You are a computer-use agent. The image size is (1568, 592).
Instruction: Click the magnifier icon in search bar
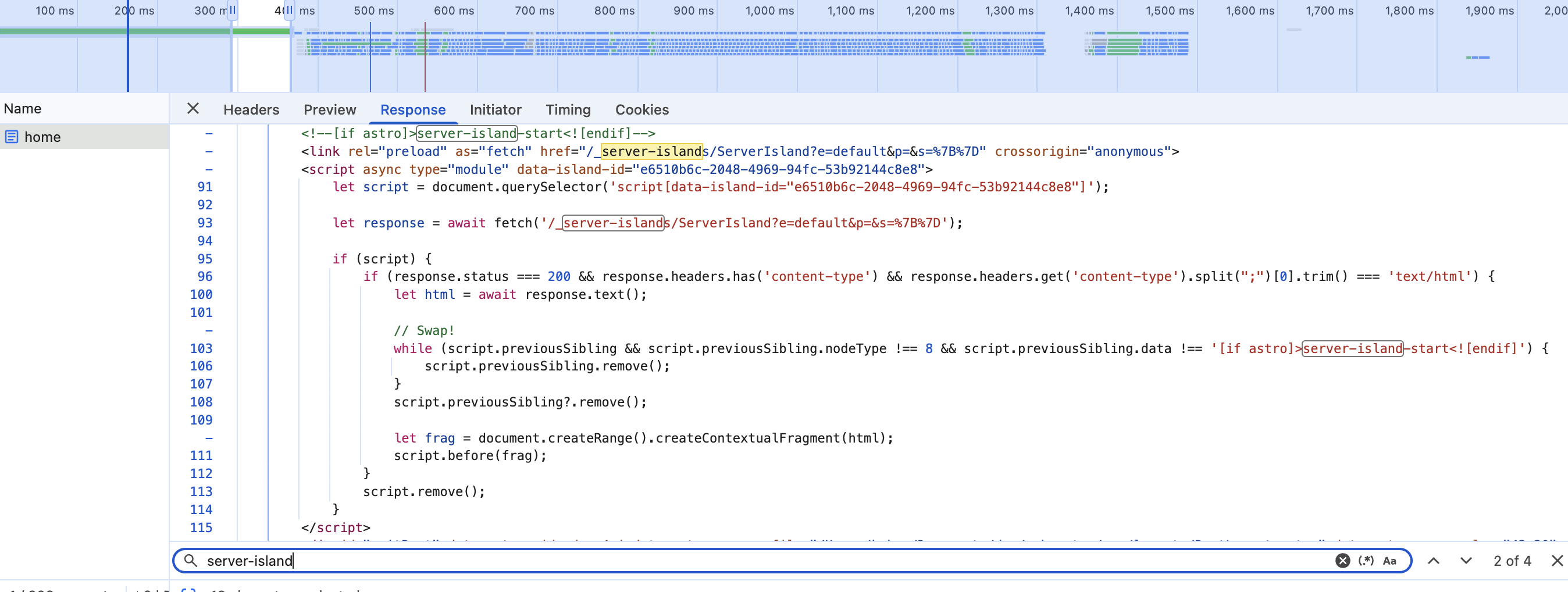191,561
